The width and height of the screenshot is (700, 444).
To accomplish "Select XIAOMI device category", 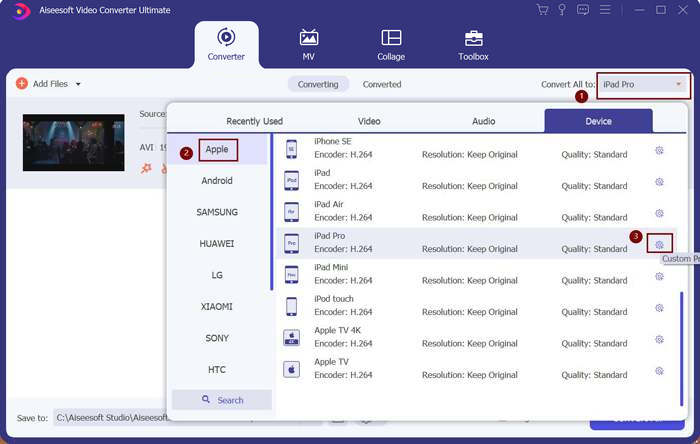I will click(217, 307).
